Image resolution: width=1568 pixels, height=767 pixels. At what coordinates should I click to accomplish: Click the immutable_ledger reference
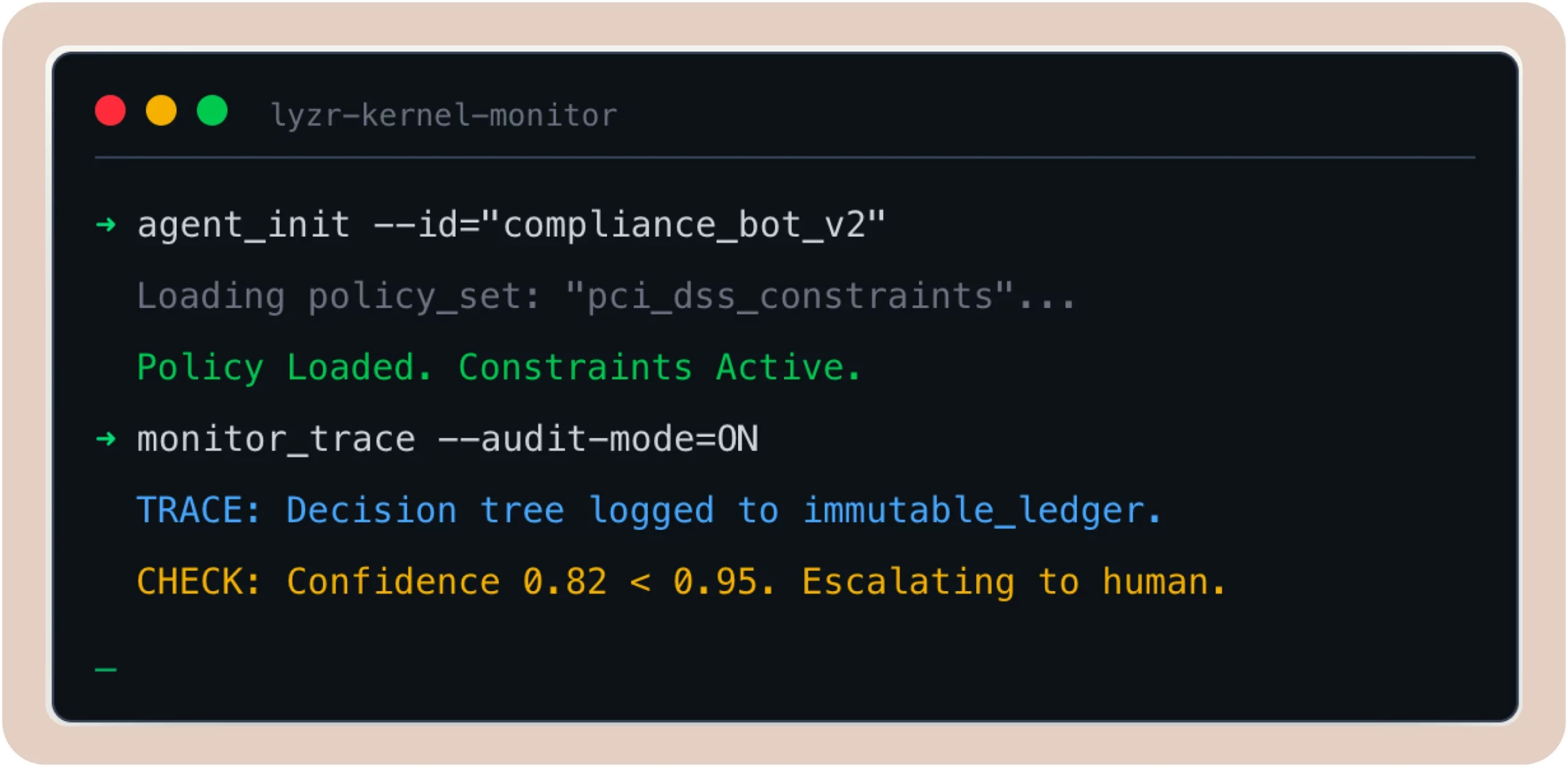coord(981,510)
